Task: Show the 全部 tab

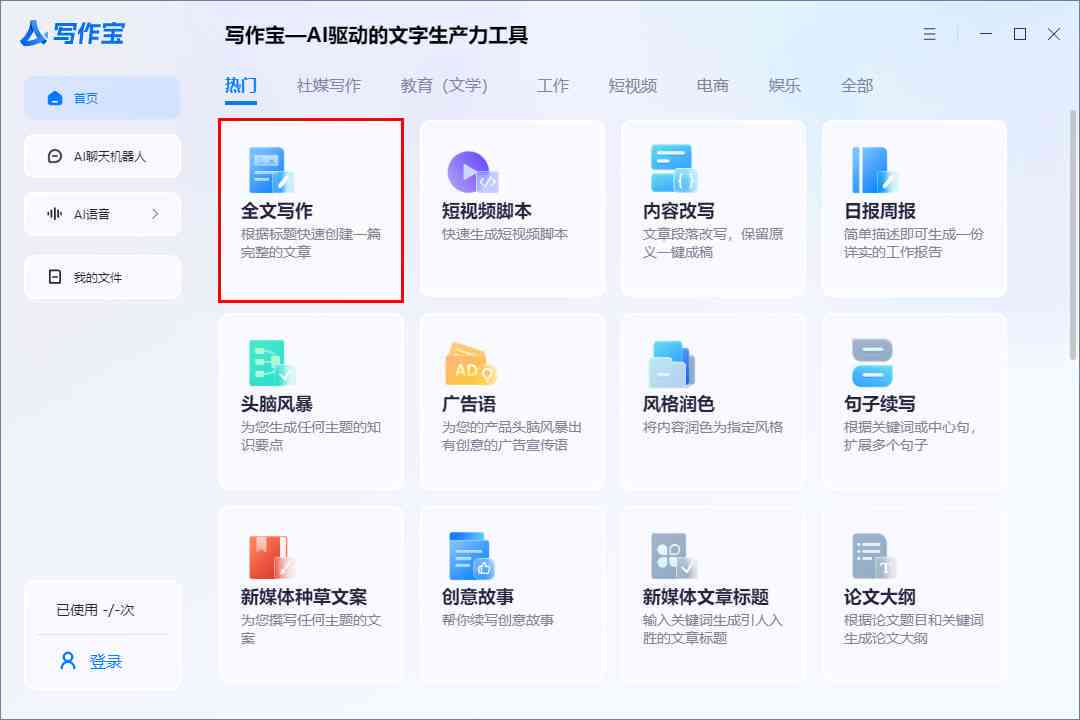Action: point(857,85)
